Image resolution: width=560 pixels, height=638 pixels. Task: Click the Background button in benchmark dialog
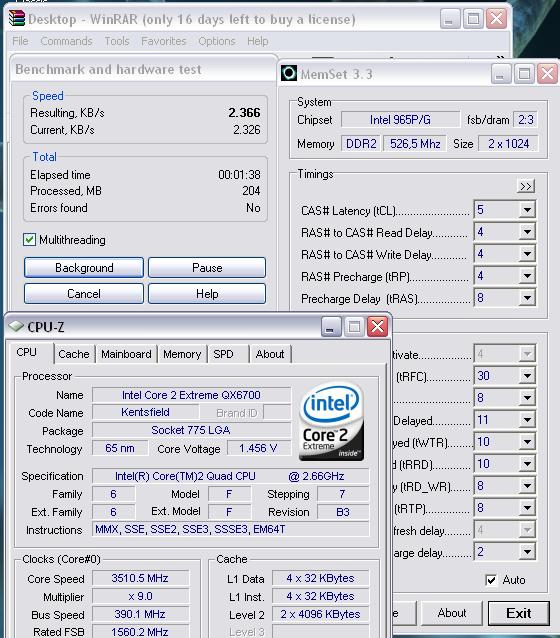click(84, 268)
